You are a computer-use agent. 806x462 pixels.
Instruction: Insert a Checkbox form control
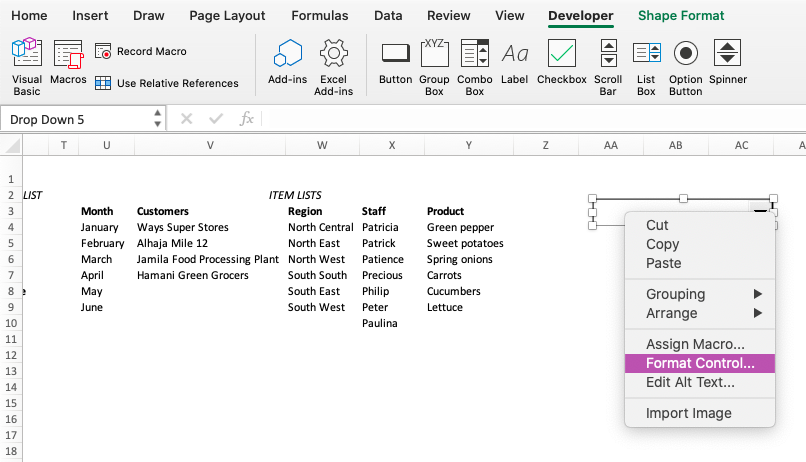(x=561, y=62)
